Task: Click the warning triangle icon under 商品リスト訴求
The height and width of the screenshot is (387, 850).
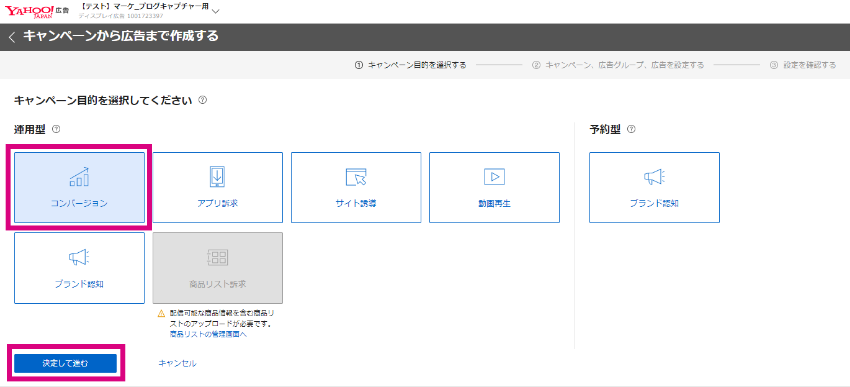Action: click(161, 314)
